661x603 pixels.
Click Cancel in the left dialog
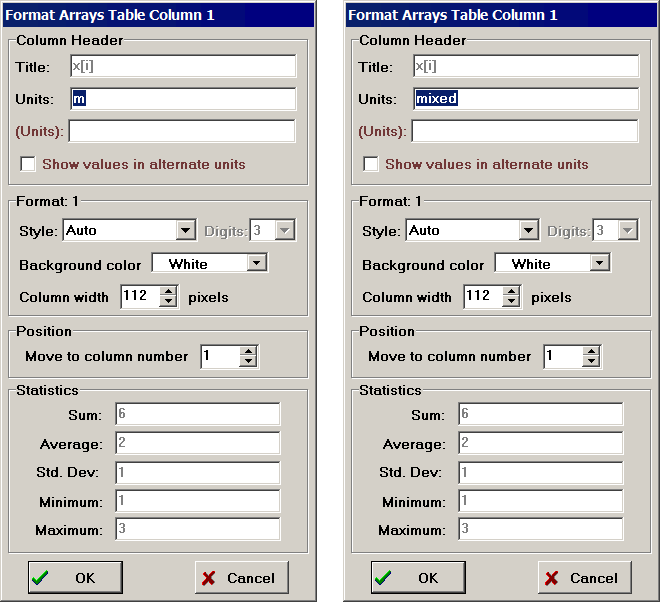tap(241, 577)
